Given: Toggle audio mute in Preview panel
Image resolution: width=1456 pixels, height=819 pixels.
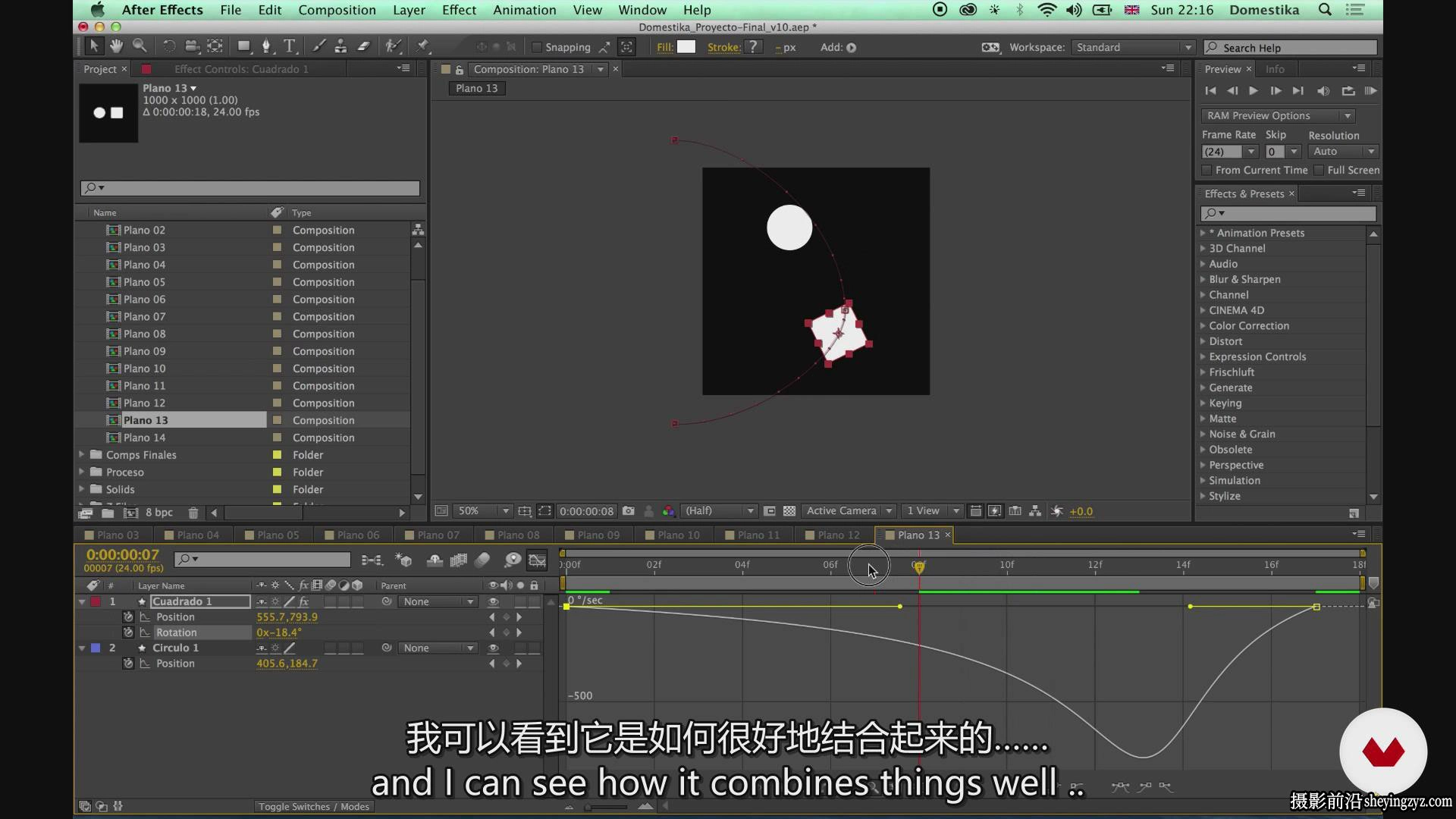Looking at the screenshot, I should (x=1323, y=91).
